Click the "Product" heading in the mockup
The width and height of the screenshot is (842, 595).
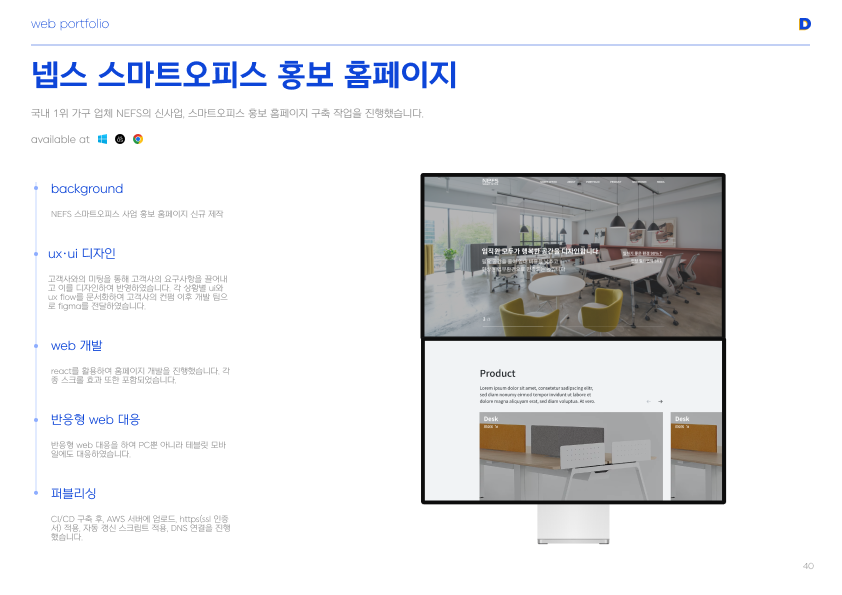coord(497,373)
